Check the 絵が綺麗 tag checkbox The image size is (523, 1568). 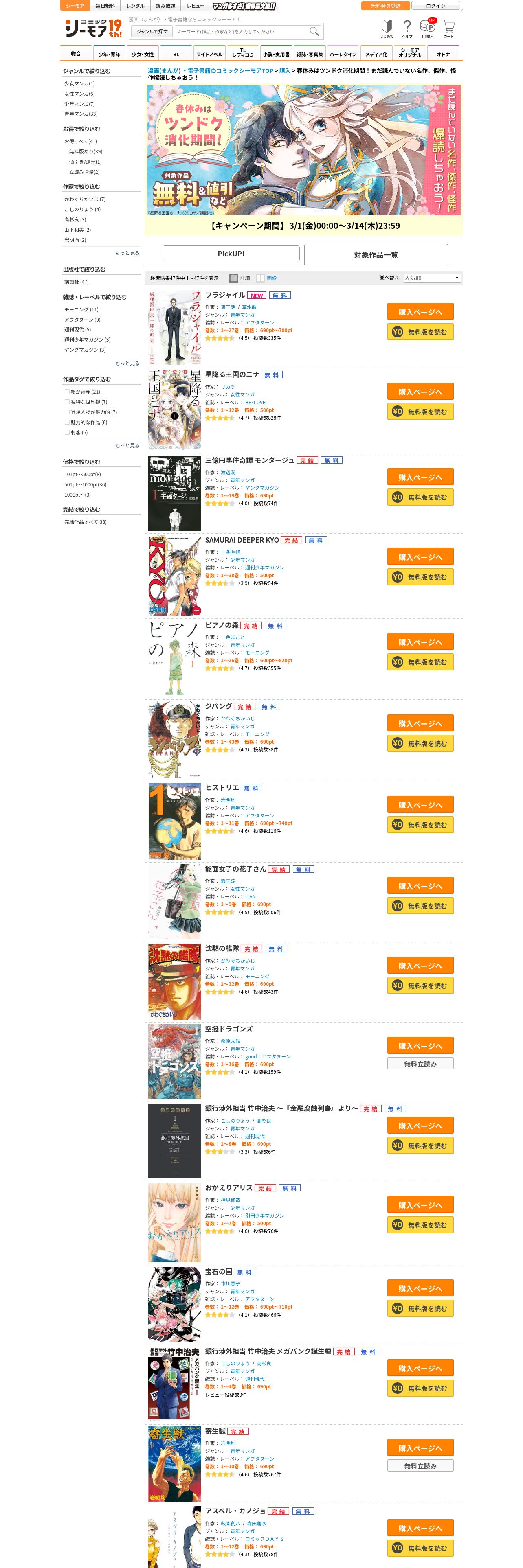point(67,392)
